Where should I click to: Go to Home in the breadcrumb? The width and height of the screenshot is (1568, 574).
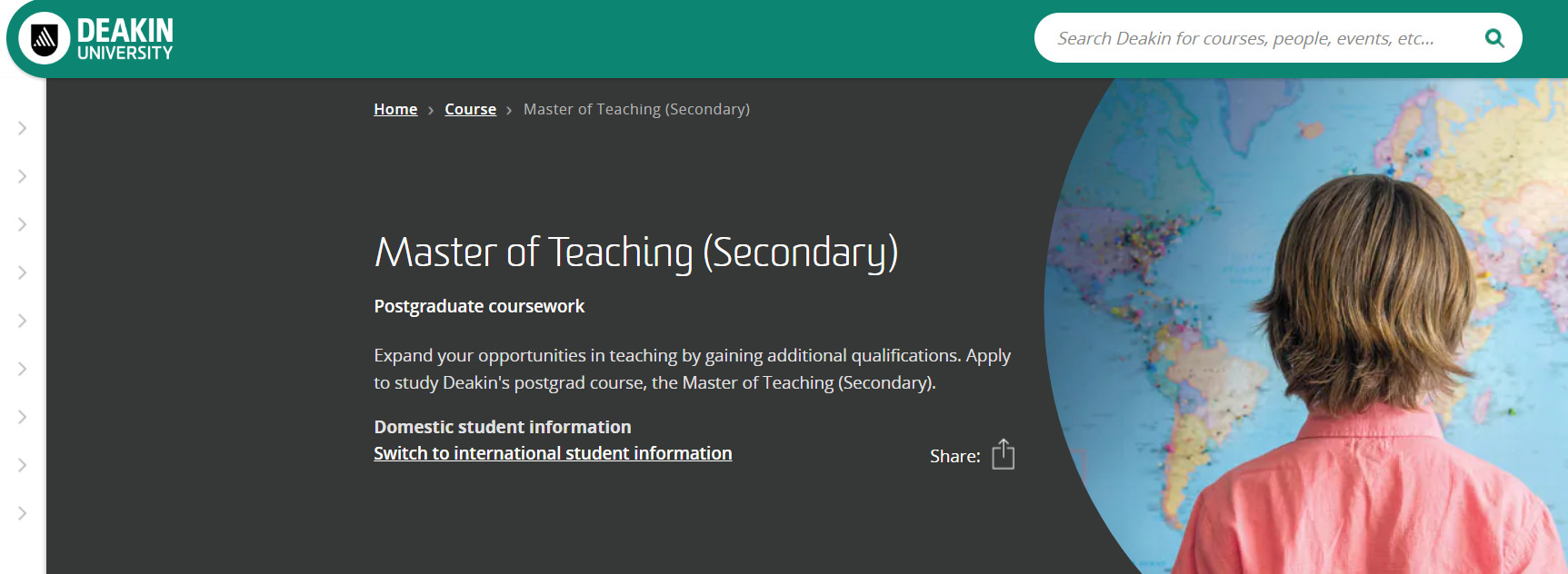[395, 109]
